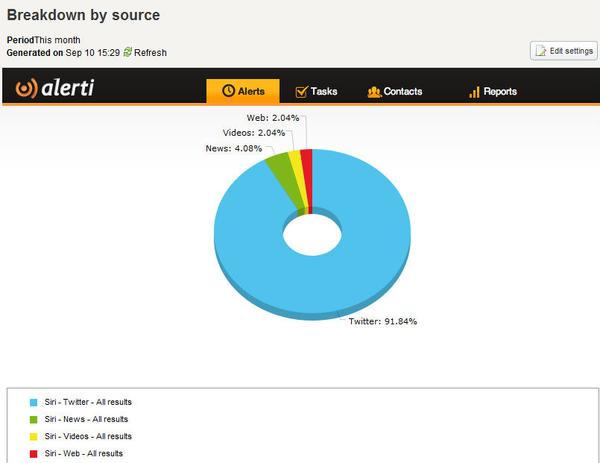This screenshot has height=463, width=600.
Task: Select legend entry Siri - News - All results
Action: [86, 419]
